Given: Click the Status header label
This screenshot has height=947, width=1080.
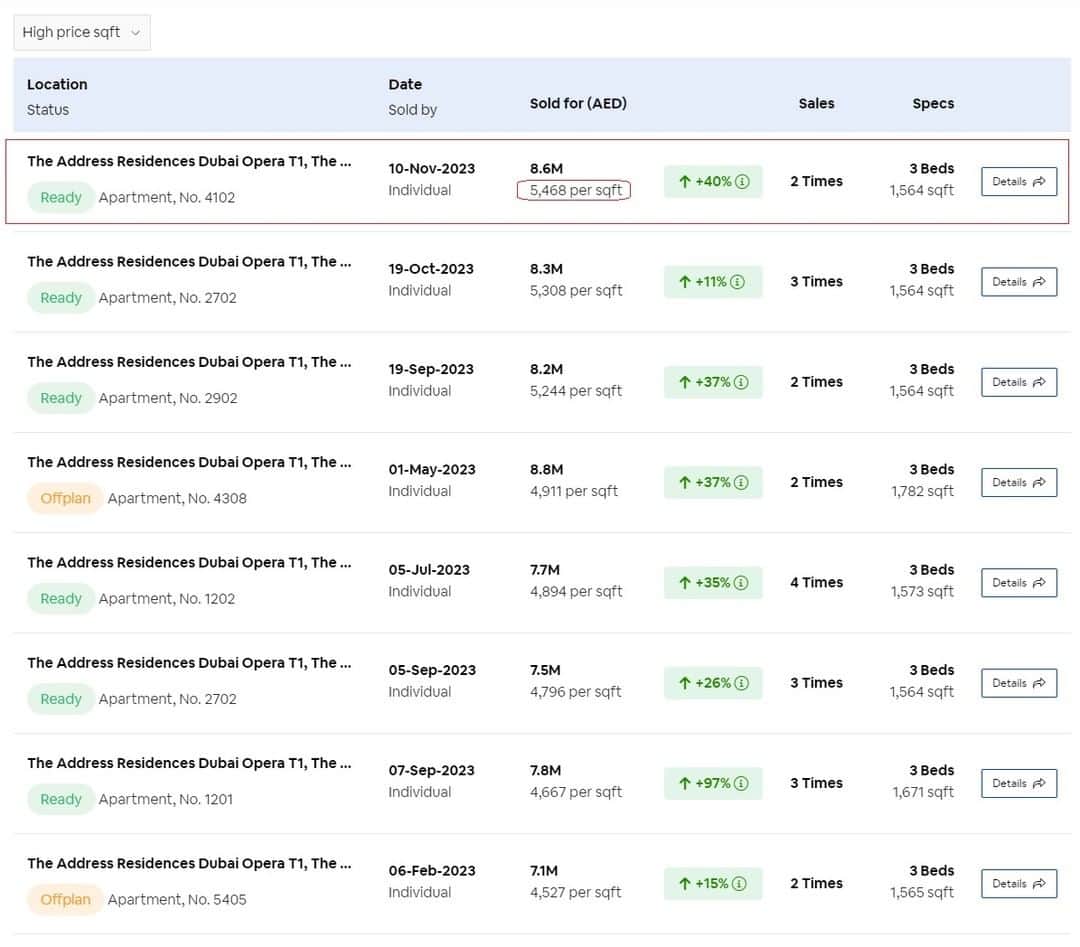Looking at the screenshot, I should tap(48, 110).
